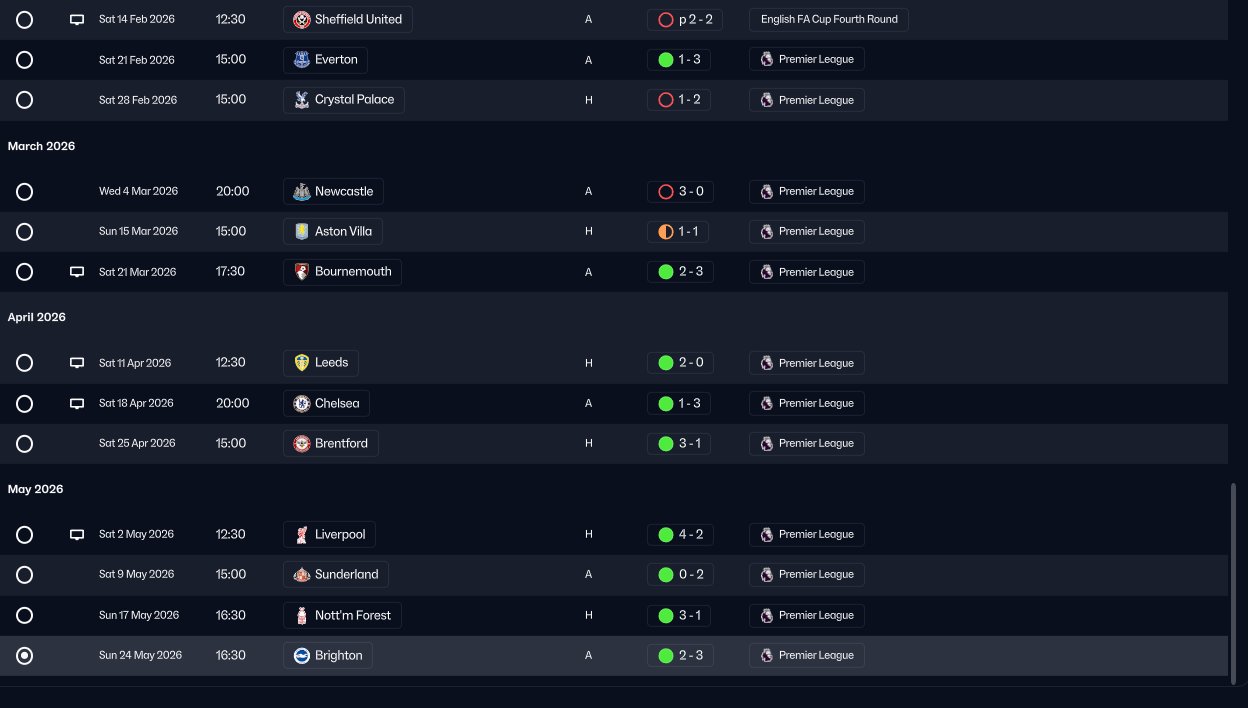This screenshot has width=1248, height=708.
Task: Click the Aston Villa 1 - 1 draw result
Action: [x=679, y=232]
